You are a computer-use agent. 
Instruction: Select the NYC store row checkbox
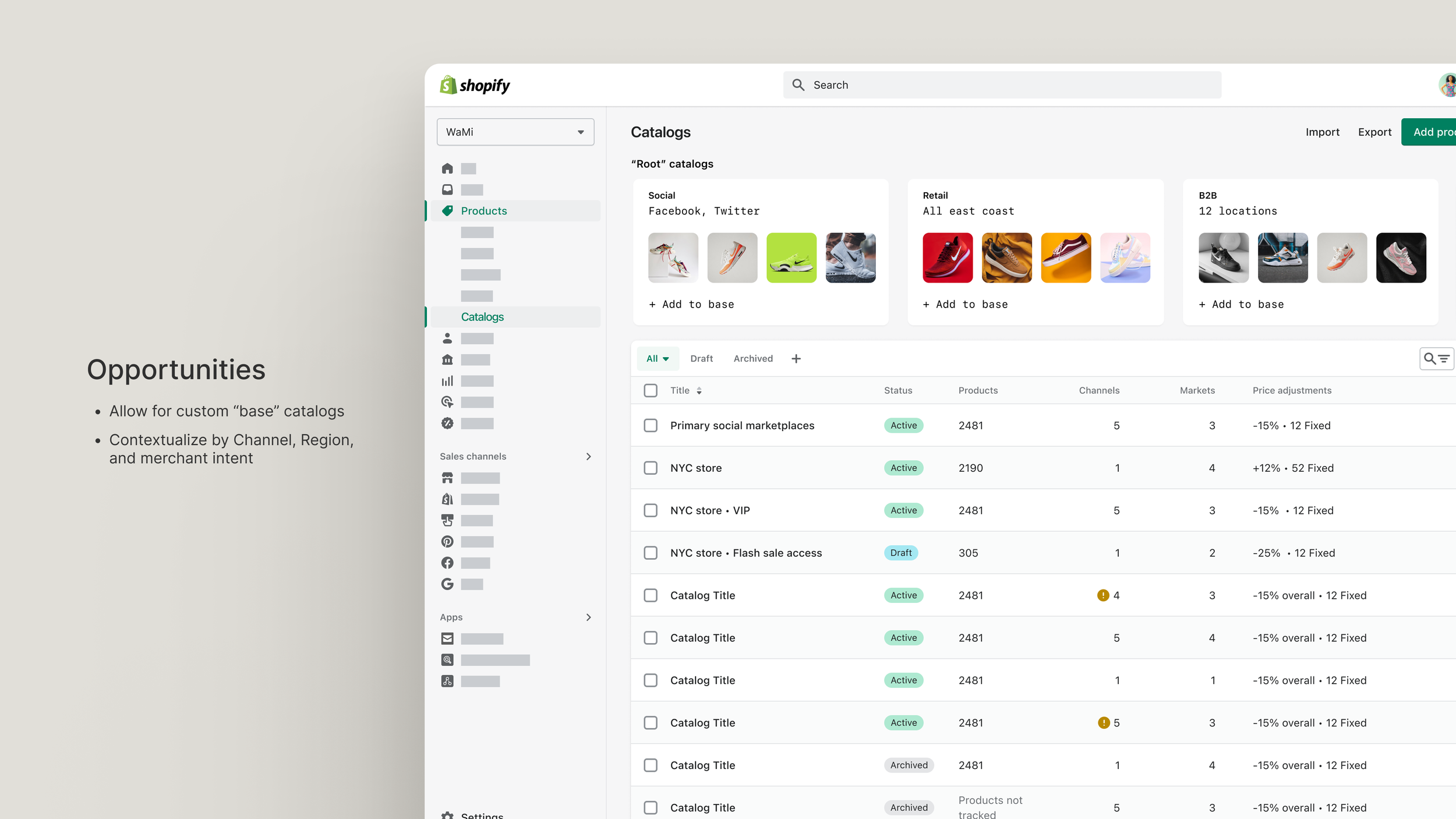coord(650,468)
